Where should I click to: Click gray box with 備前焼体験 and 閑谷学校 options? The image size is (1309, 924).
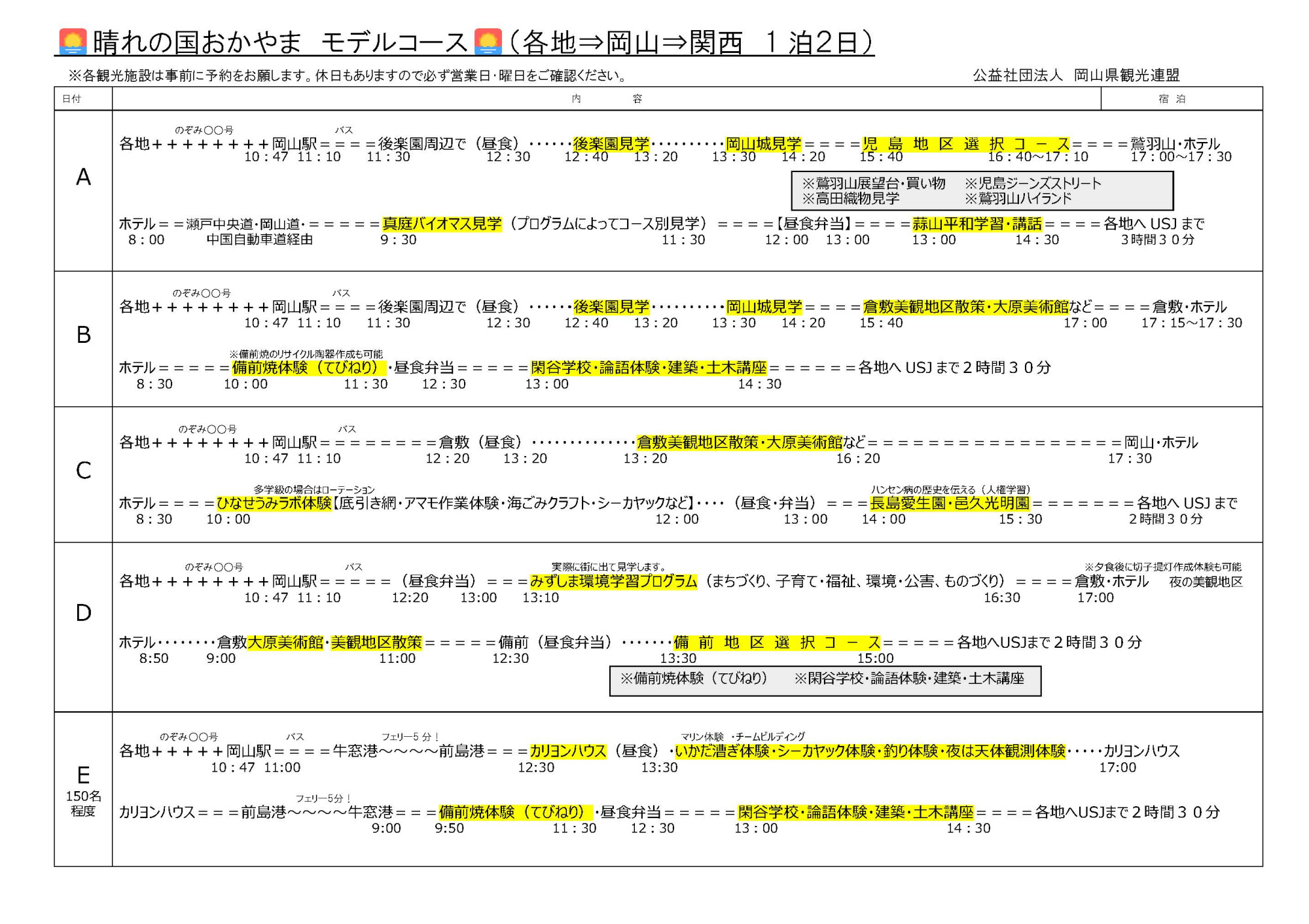click(x=825, y=681)
